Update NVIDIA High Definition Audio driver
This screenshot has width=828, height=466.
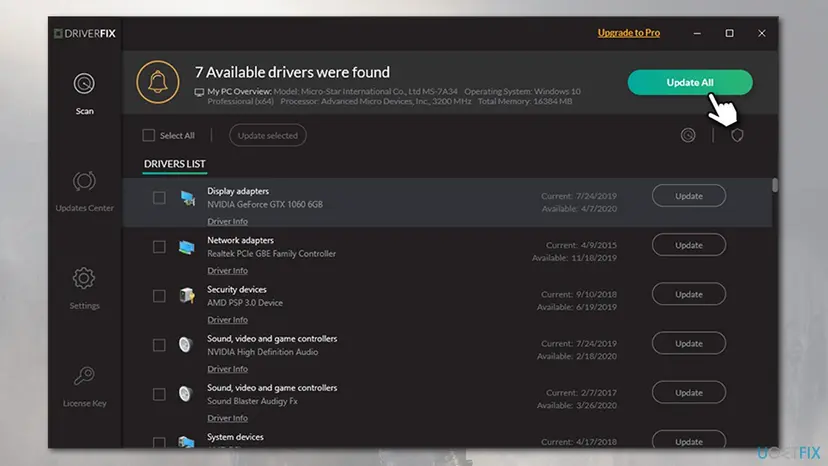point(689,343)
